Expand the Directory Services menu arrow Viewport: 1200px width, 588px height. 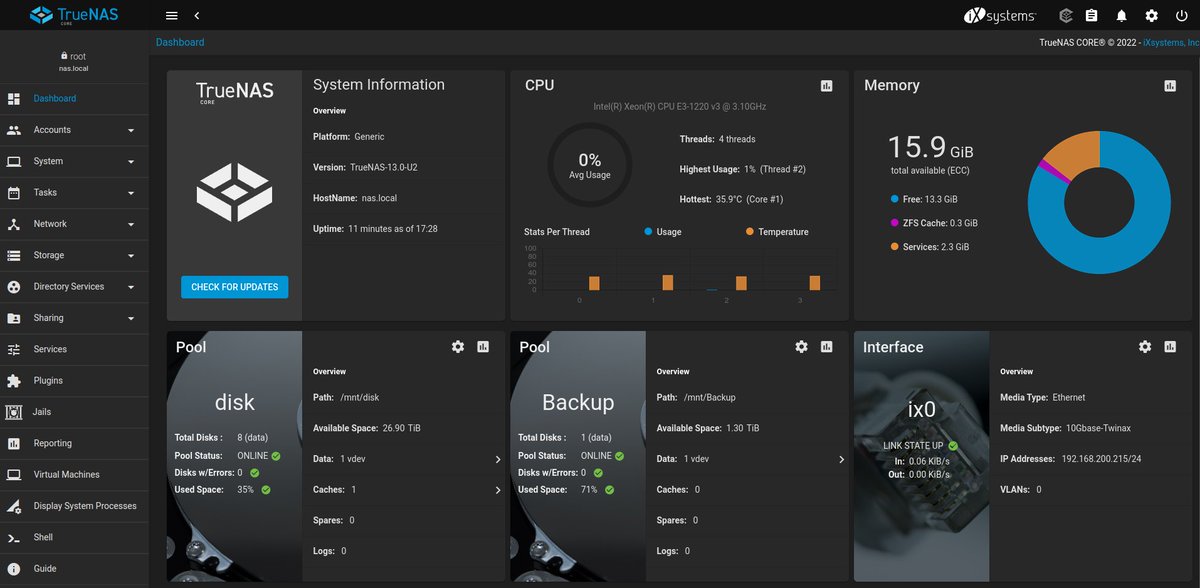pos(131,287)
